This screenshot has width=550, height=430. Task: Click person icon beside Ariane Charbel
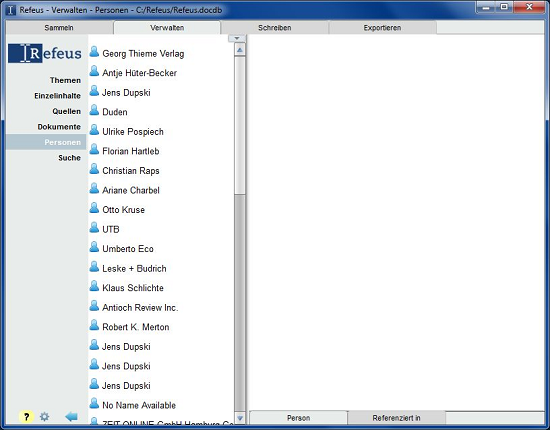[94, 189]
